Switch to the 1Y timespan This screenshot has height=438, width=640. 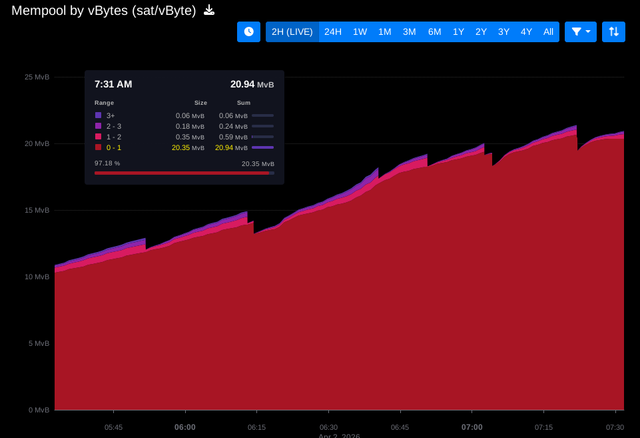point(458,32)
